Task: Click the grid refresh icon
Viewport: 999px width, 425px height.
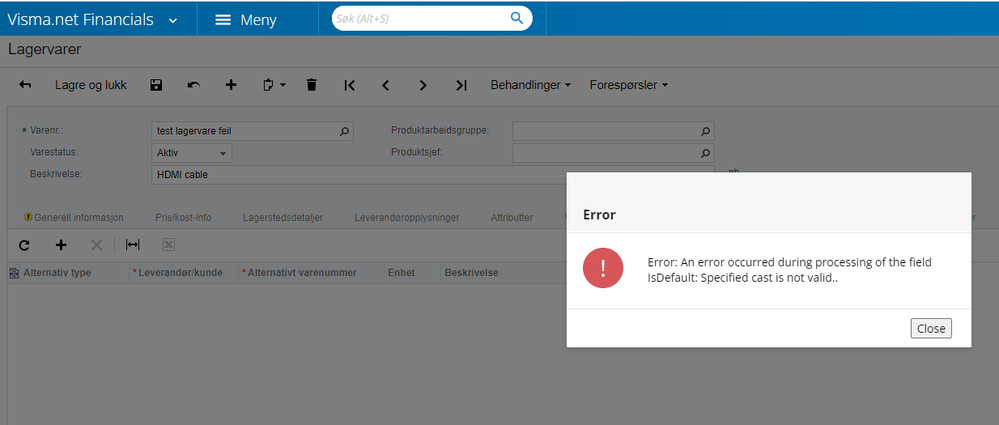Action: coord(24,245)
